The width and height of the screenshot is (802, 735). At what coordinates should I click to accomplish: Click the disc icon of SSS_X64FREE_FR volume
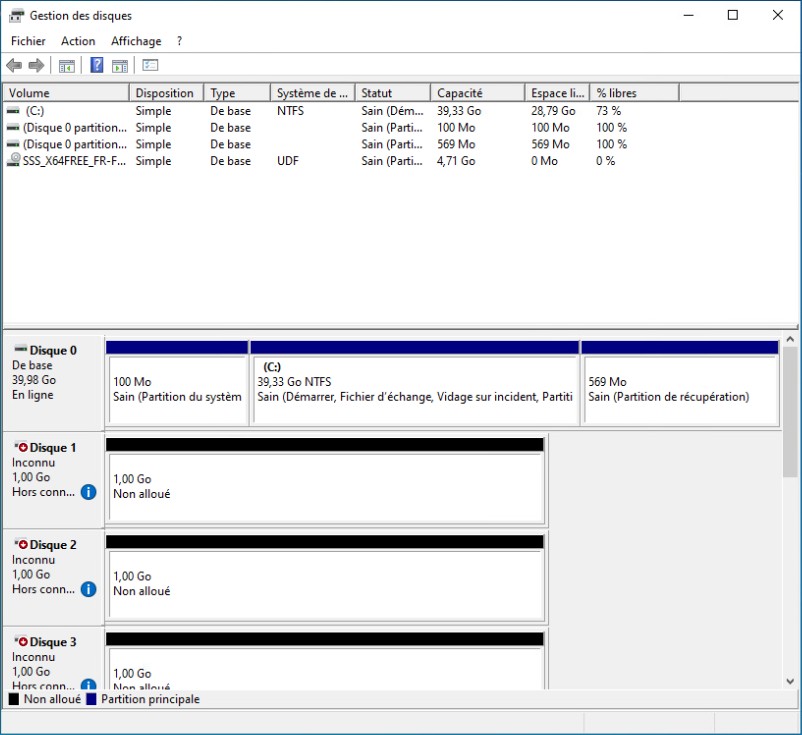click(14, 160)
